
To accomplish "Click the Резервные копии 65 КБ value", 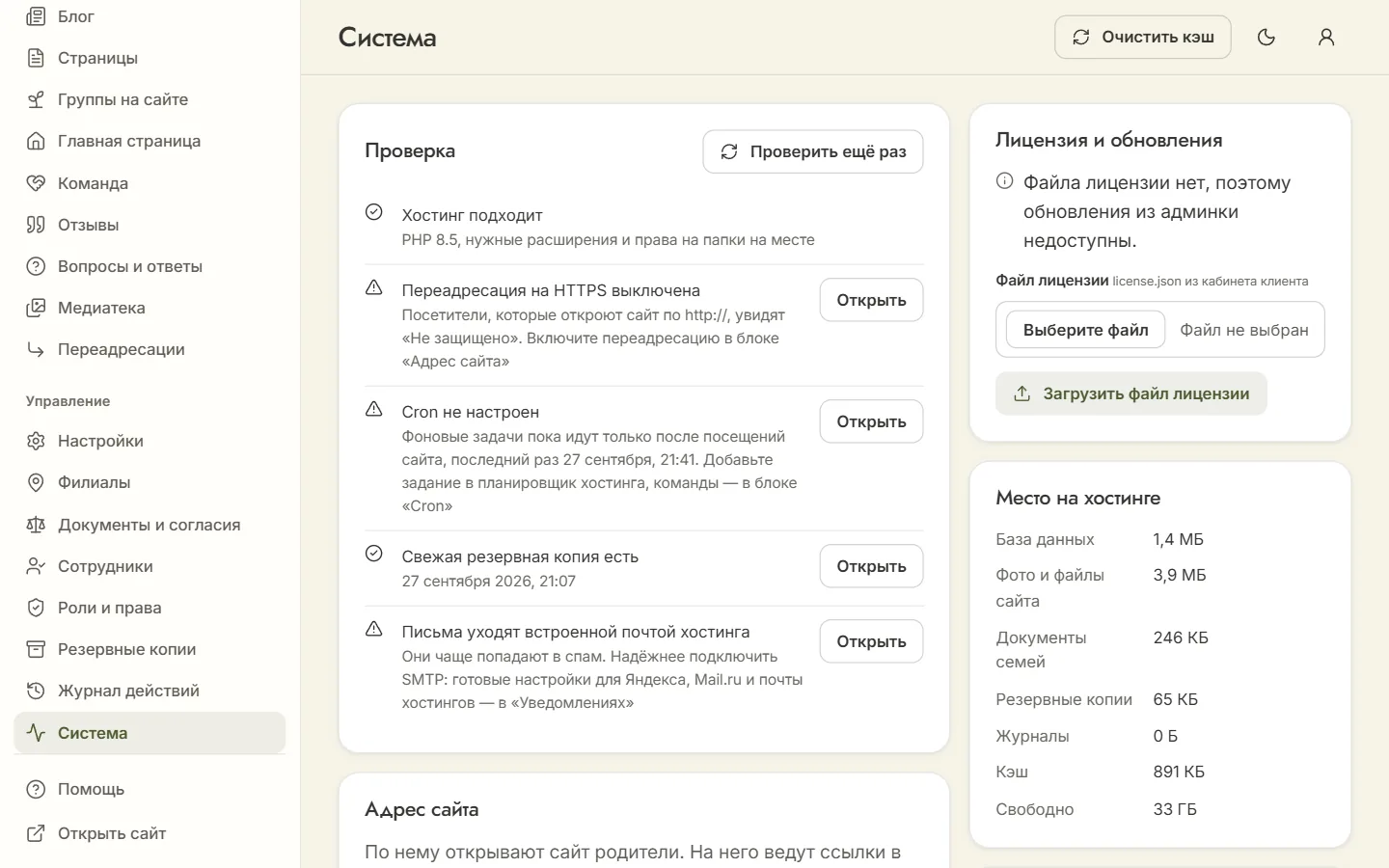I will pyautogui.click(x=1176, y=699).
